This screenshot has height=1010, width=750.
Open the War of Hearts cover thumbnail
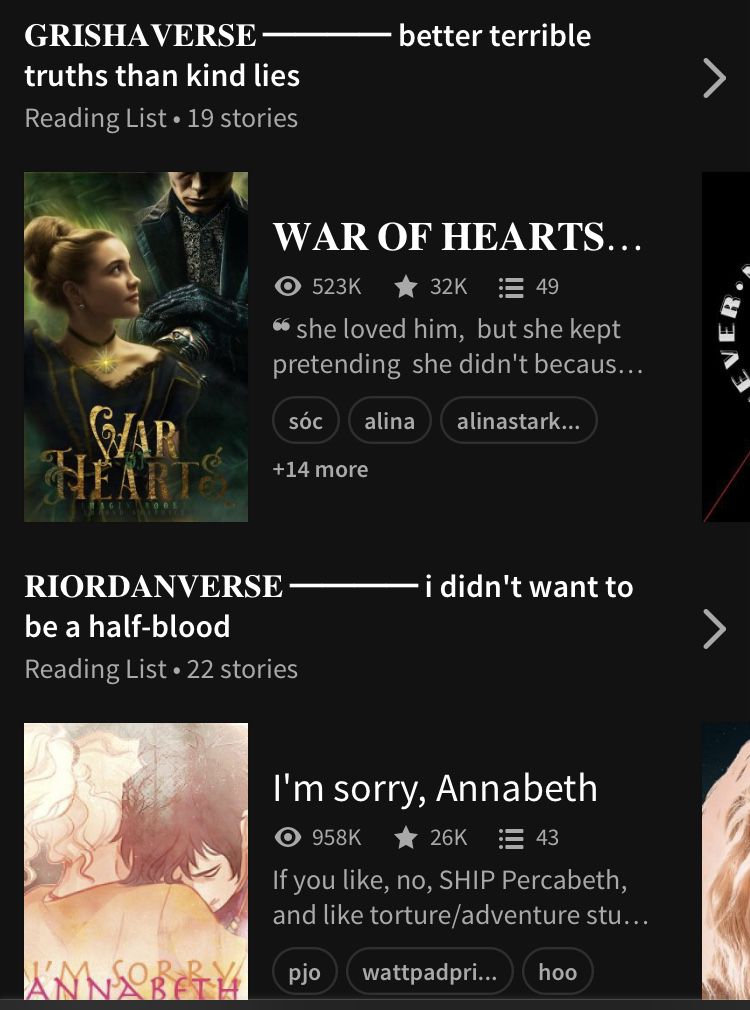pyautogui.click(x=136, y=347)
